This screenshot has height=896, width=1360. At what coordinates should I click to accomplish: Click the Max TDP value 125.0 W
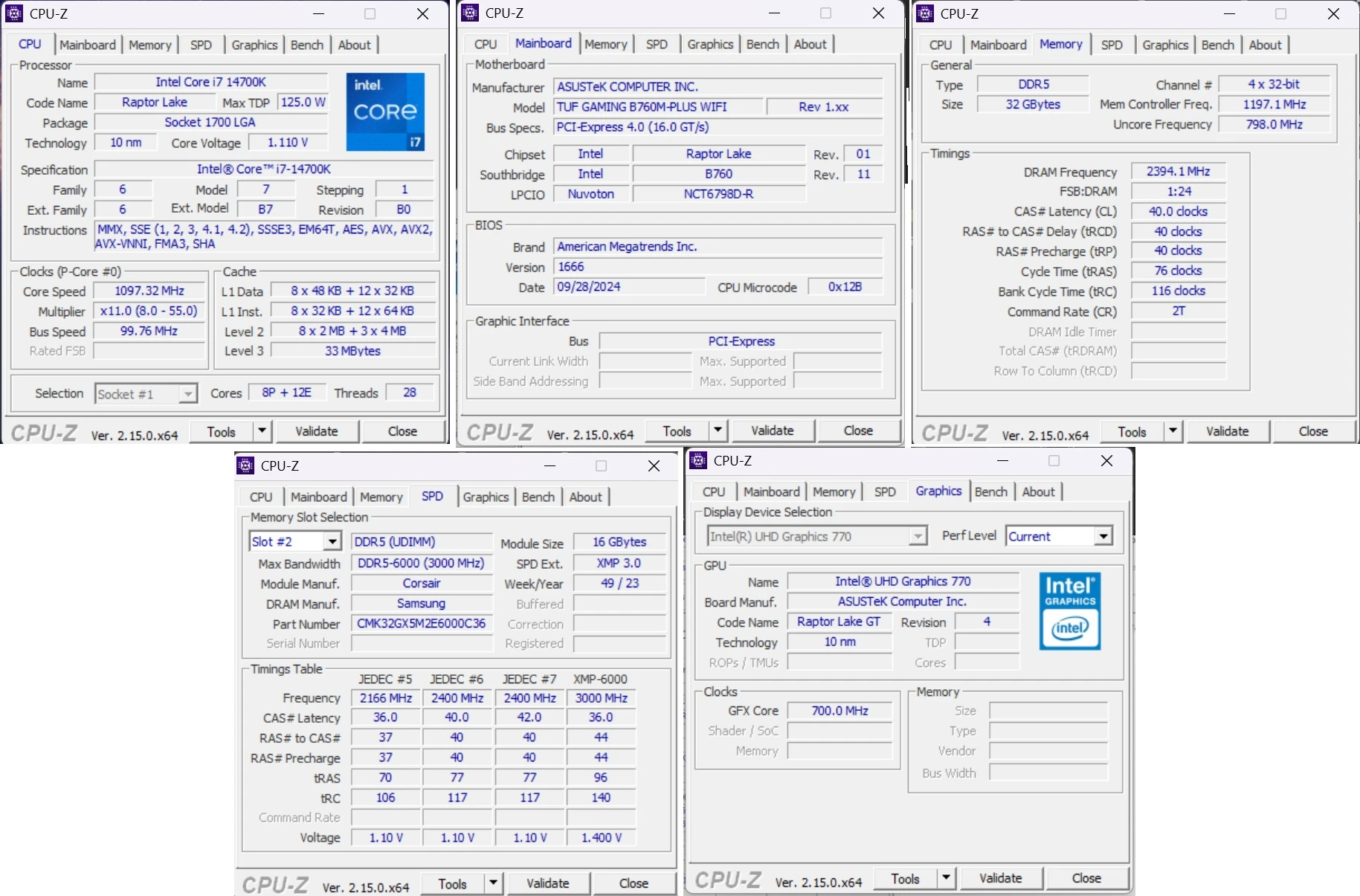pos(303,102)
